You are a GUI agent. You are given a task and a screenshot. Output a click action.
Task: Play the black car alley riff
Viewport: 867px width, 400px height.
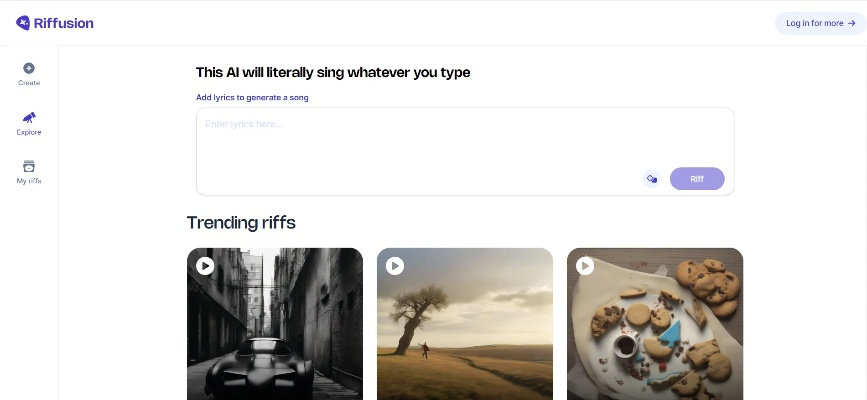pyautogui.click(x=205, y=266)
